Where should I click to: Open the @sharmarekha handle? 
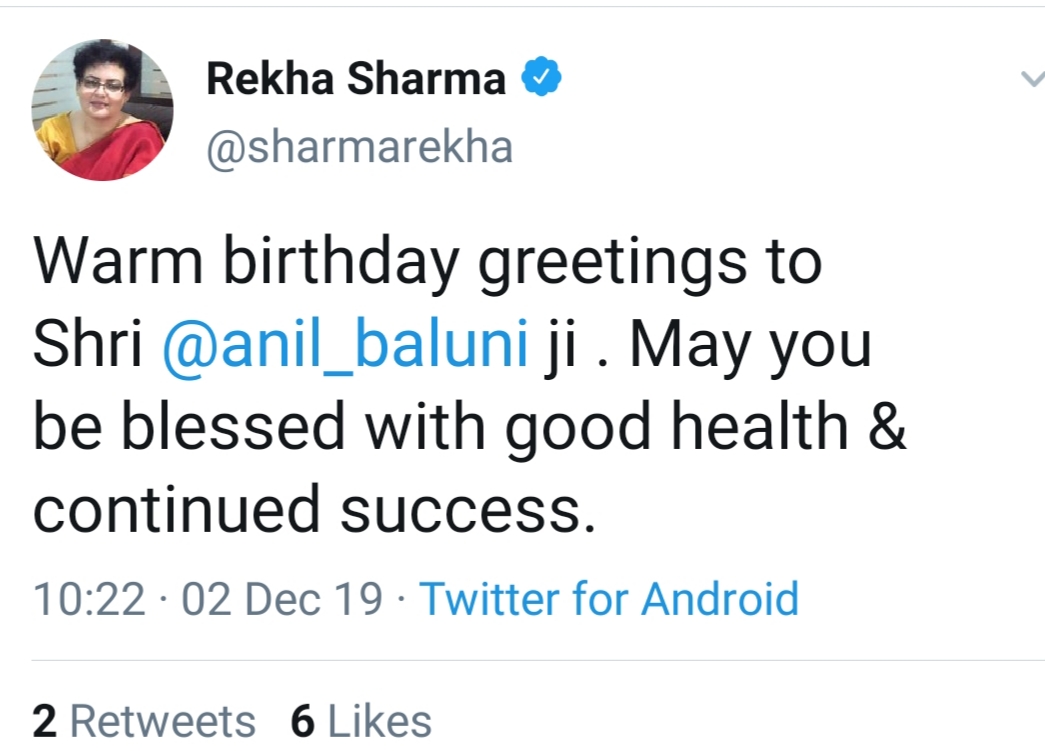(359, 147)
